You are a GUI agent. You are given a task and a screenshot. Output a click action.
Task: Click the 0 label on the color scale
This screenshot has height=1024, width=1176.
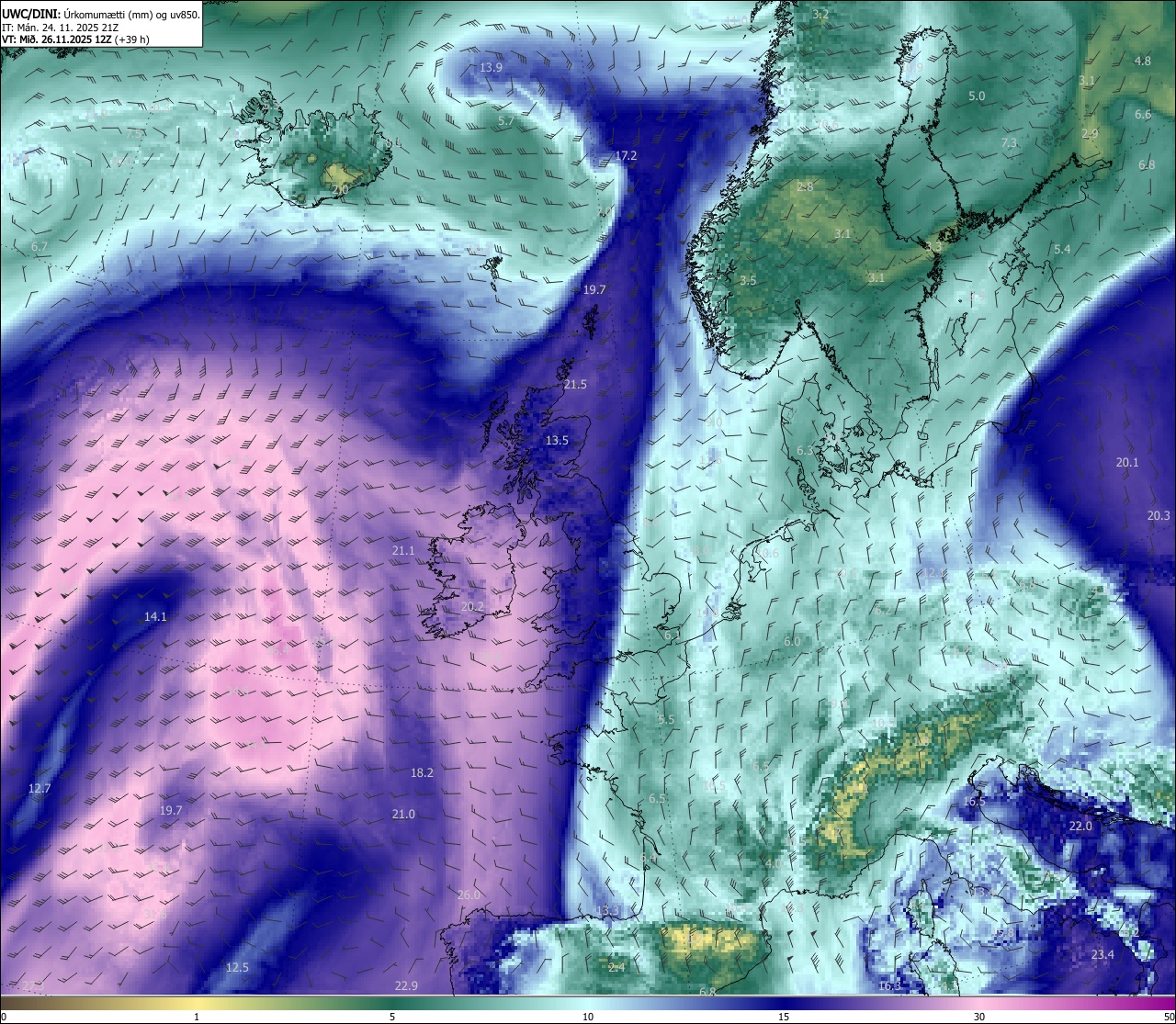pos(3,1017)
